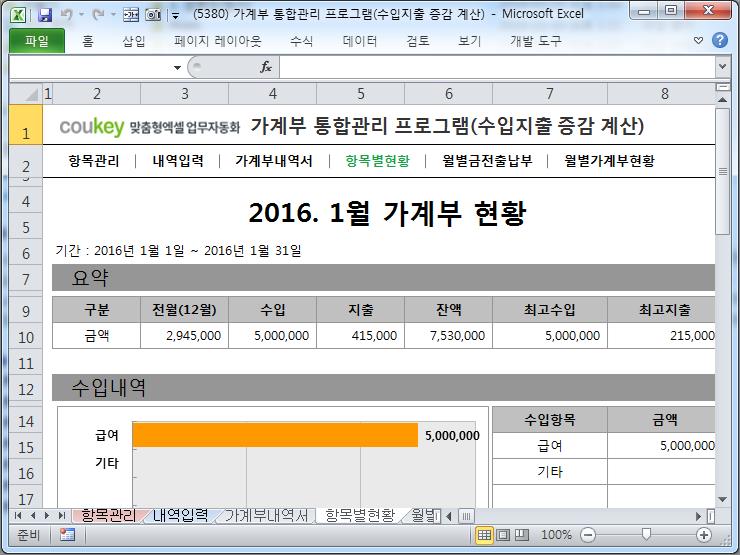740x555 pixels.
Task: Expand the Name Box dropdown arrow
Action: coord(177,67)
